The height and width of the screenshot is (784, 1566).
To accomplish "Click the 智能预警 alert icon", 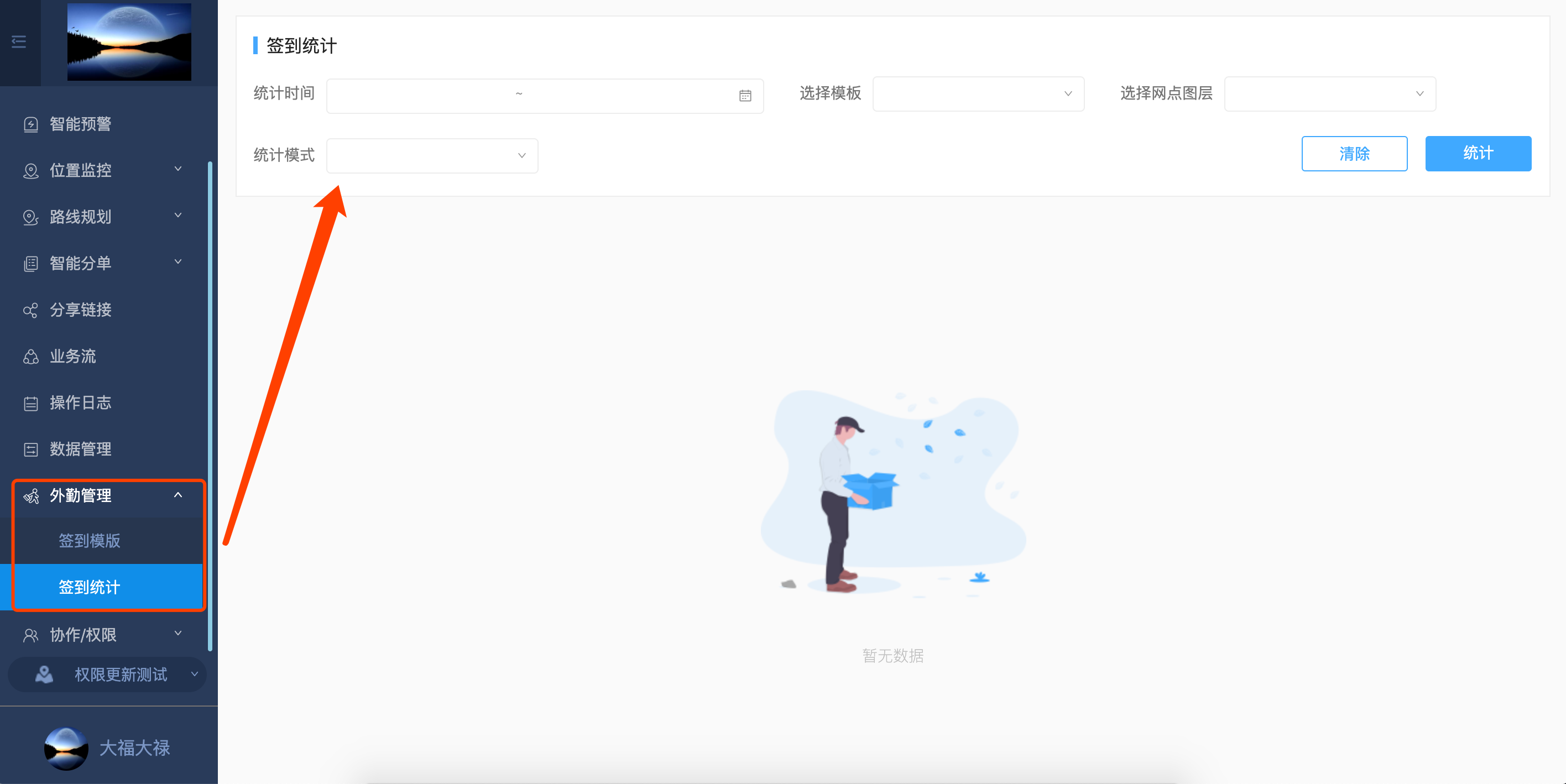I will [30, 124].
